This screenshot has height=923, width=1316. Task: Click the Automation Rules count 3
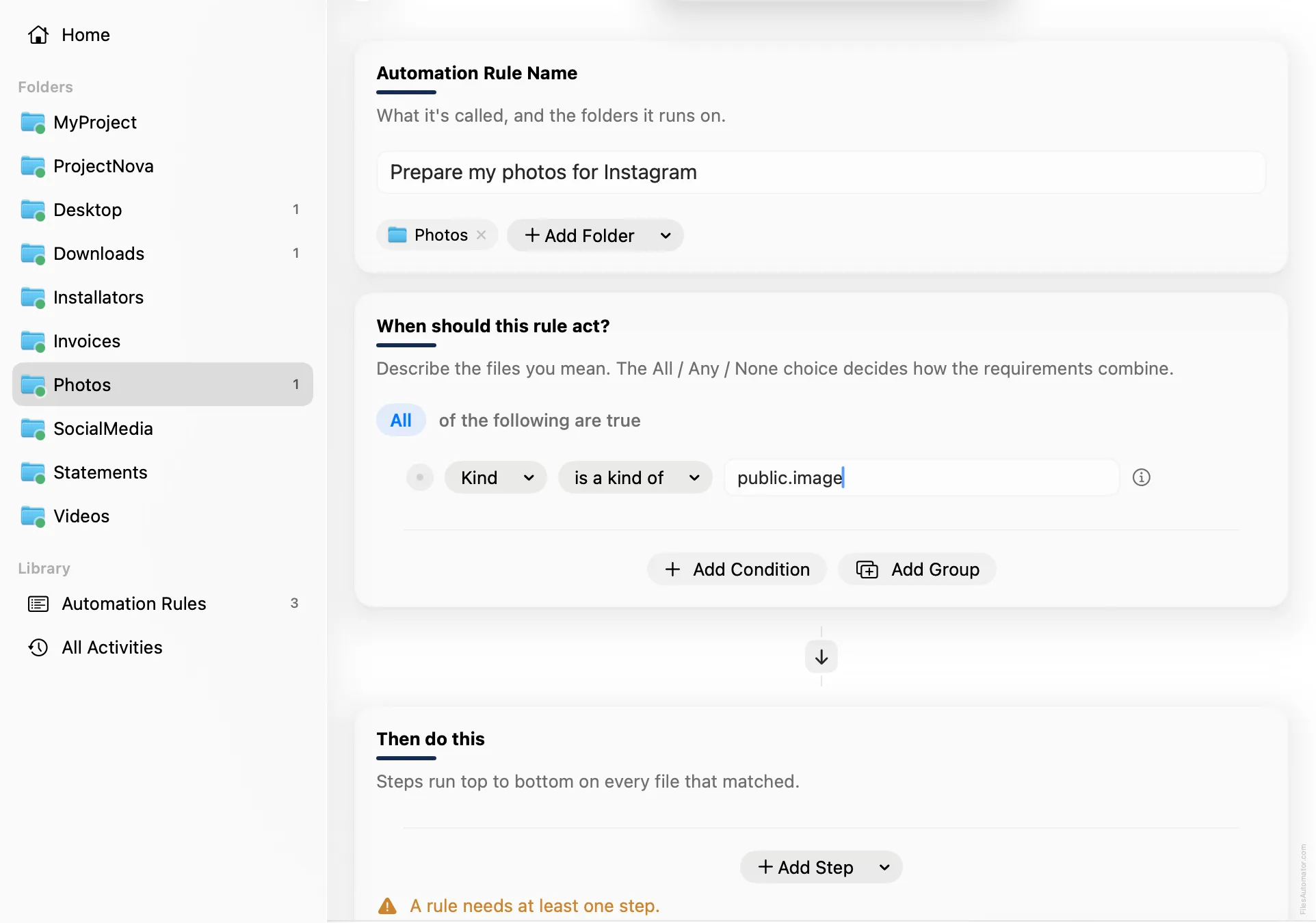click(x=295, y=604)
